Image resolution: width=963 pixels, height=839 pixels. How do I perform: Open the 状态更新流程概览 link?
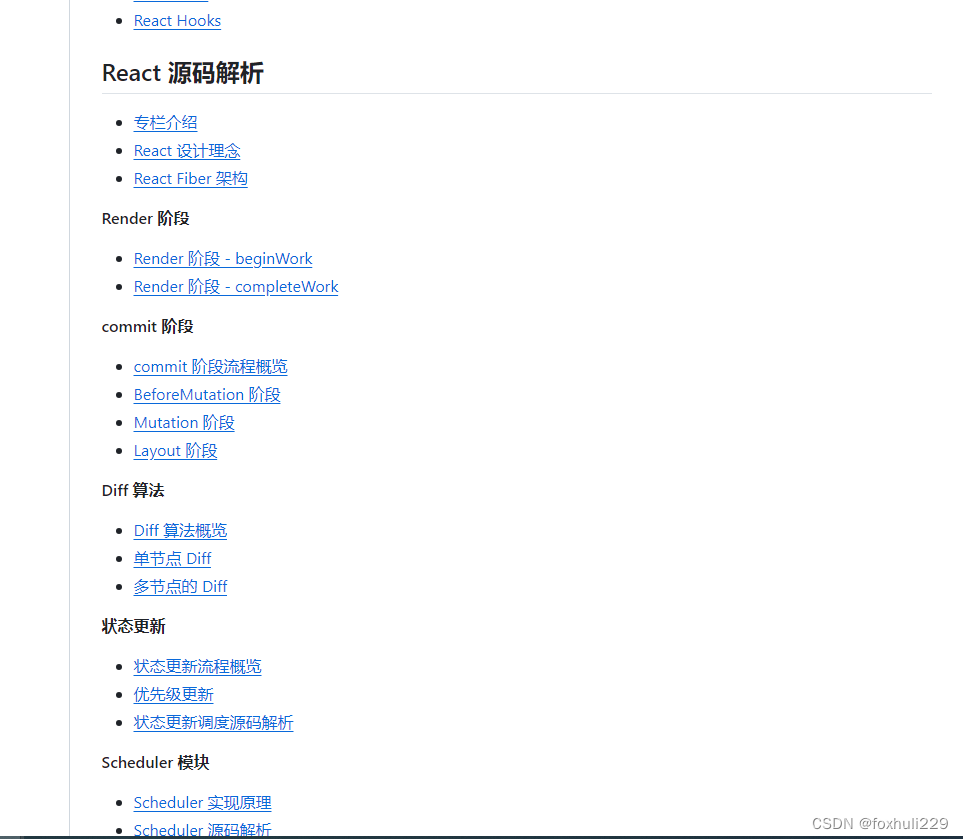coord(197,666)
